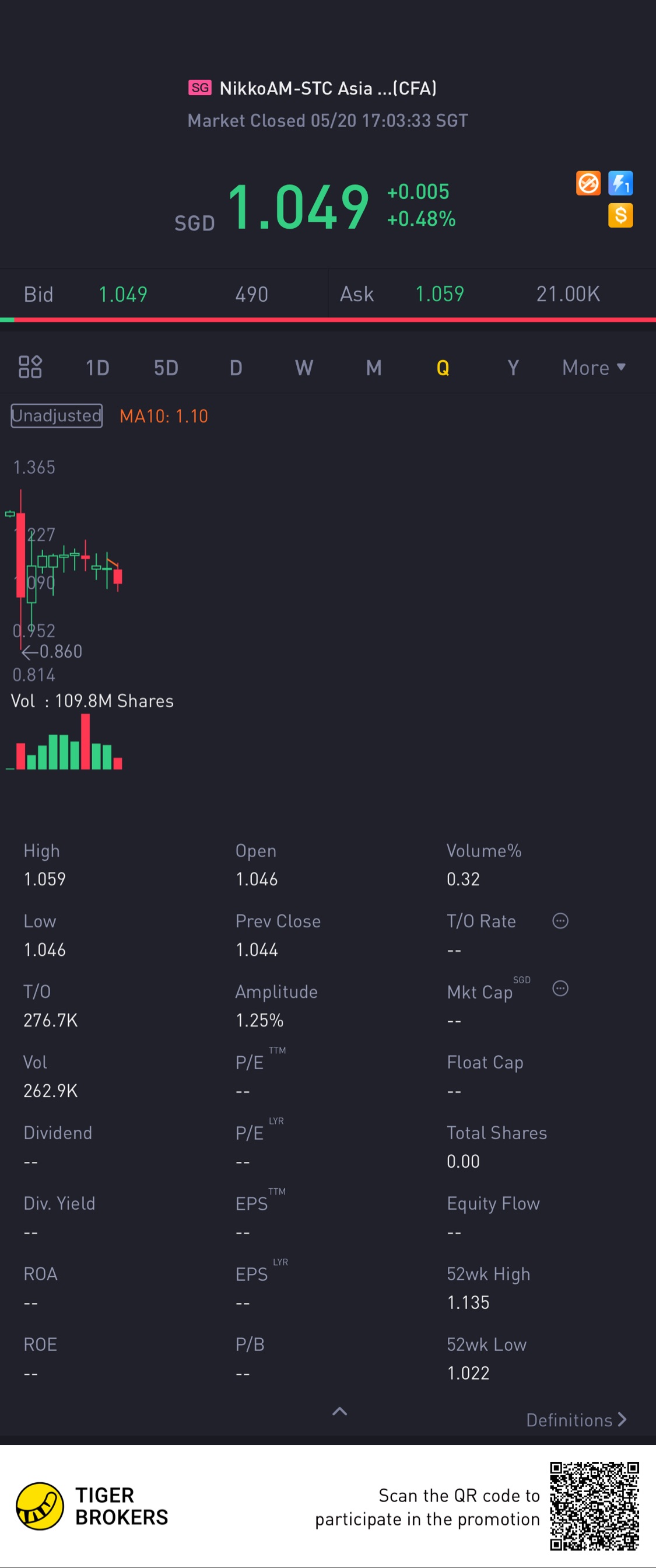This screenshot has height=1568, width=656.
Task: Tap the MA10 indicator label
Action: pyautogui.click(x=163, y=416)
